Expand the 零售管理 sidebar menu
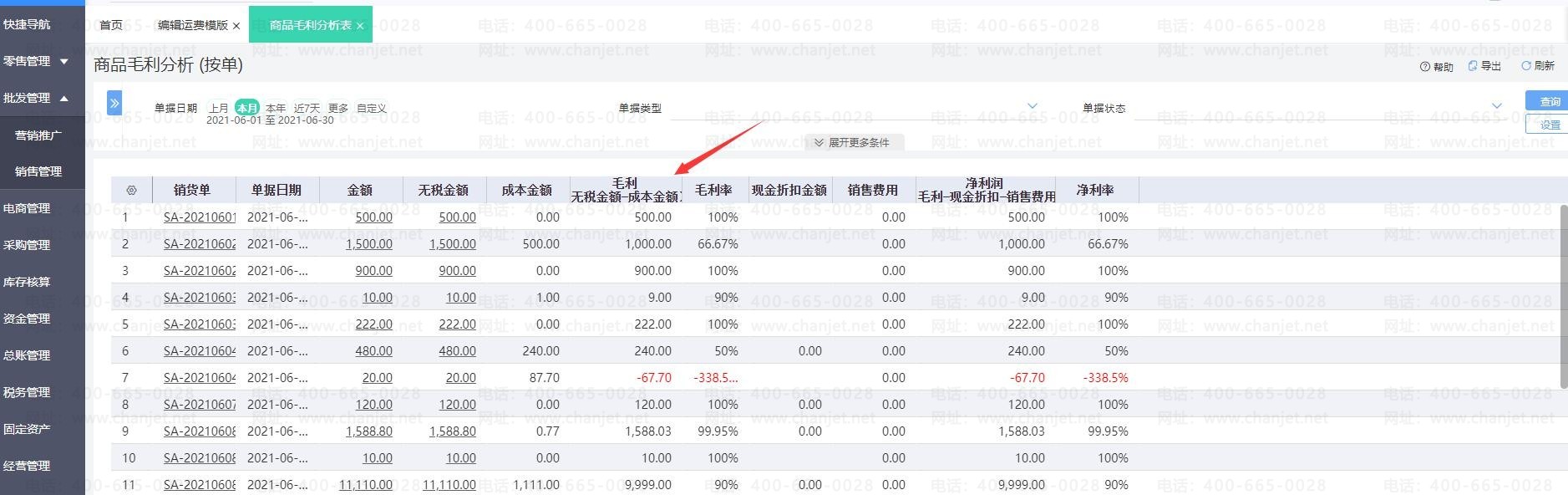This screenshot has width=1568, height=495. (x=42, y=61)
